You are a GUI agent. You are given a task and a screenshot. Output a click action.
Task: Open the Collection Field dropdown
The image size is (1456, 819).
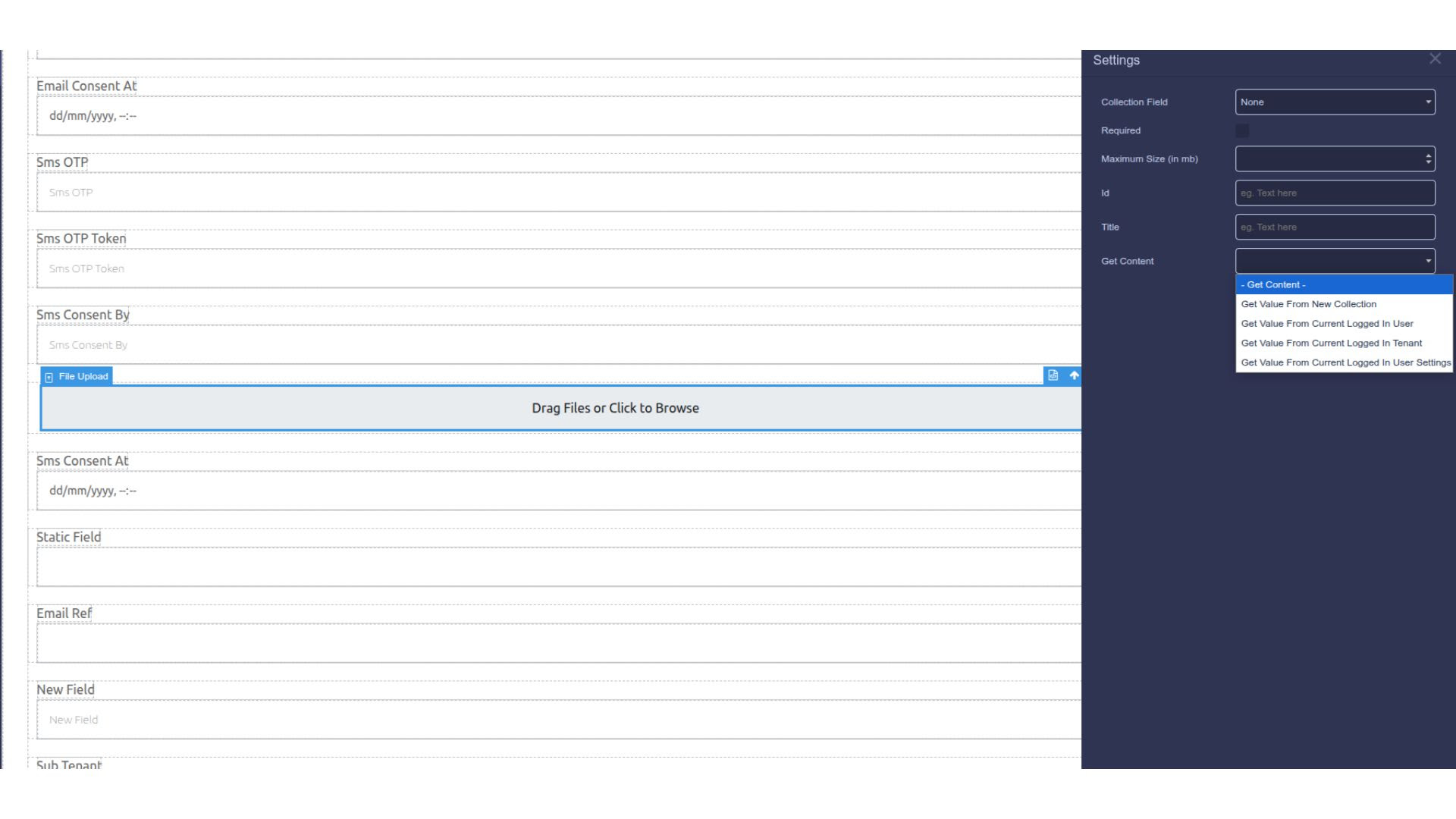coord(1335,102)
